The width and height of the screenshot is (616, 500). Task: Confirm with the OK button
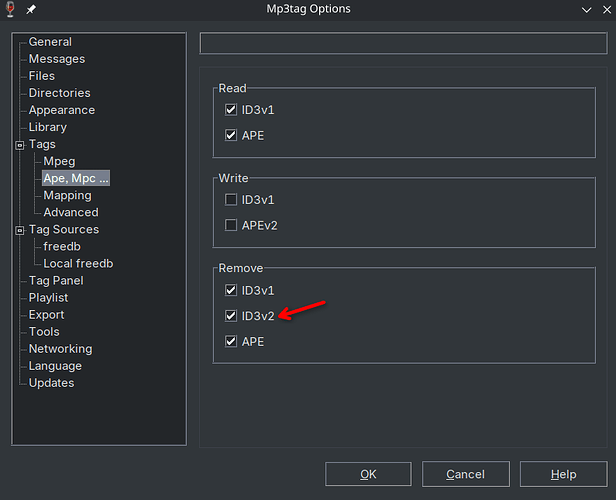click(x=368, y=474)
